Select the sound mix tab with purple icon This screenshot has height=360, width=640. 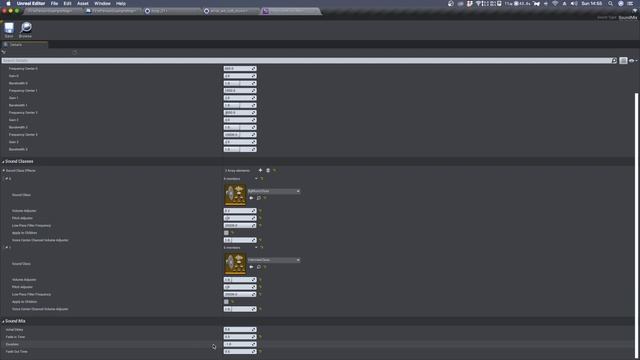click(x=291, y=11)
